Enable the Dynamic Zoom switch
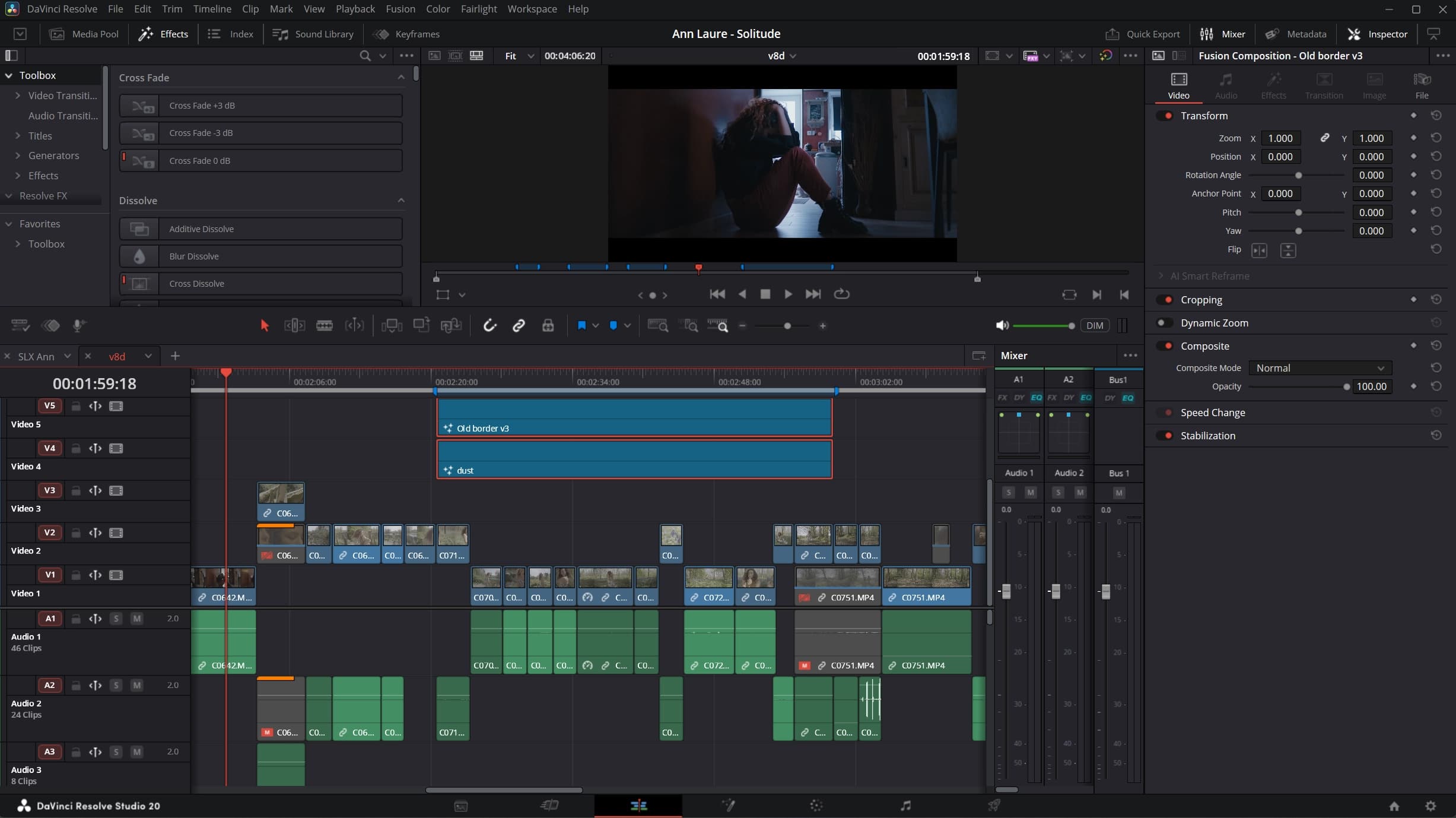1456x818 pixels. [x=1165, y=323]
